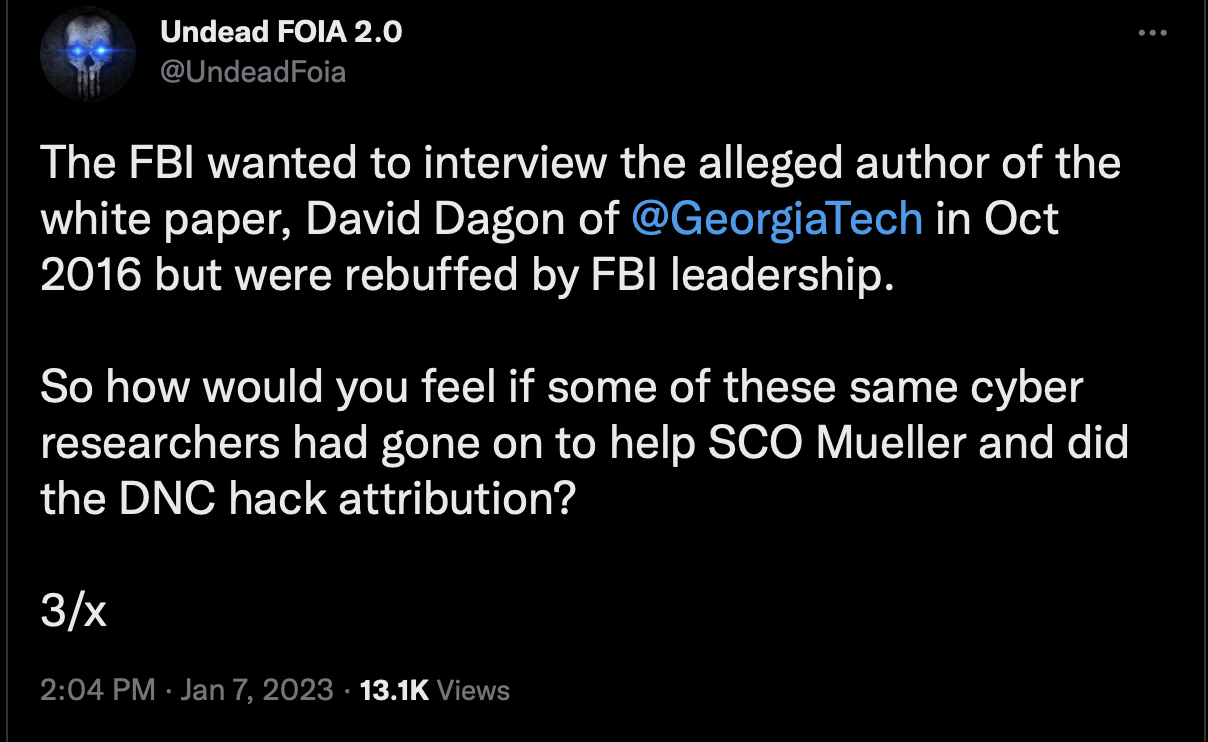This screenshot has width=1208, height=742.
Task: Follow the @GeorgiaTech mention link
Action: (x=778, y=217)
